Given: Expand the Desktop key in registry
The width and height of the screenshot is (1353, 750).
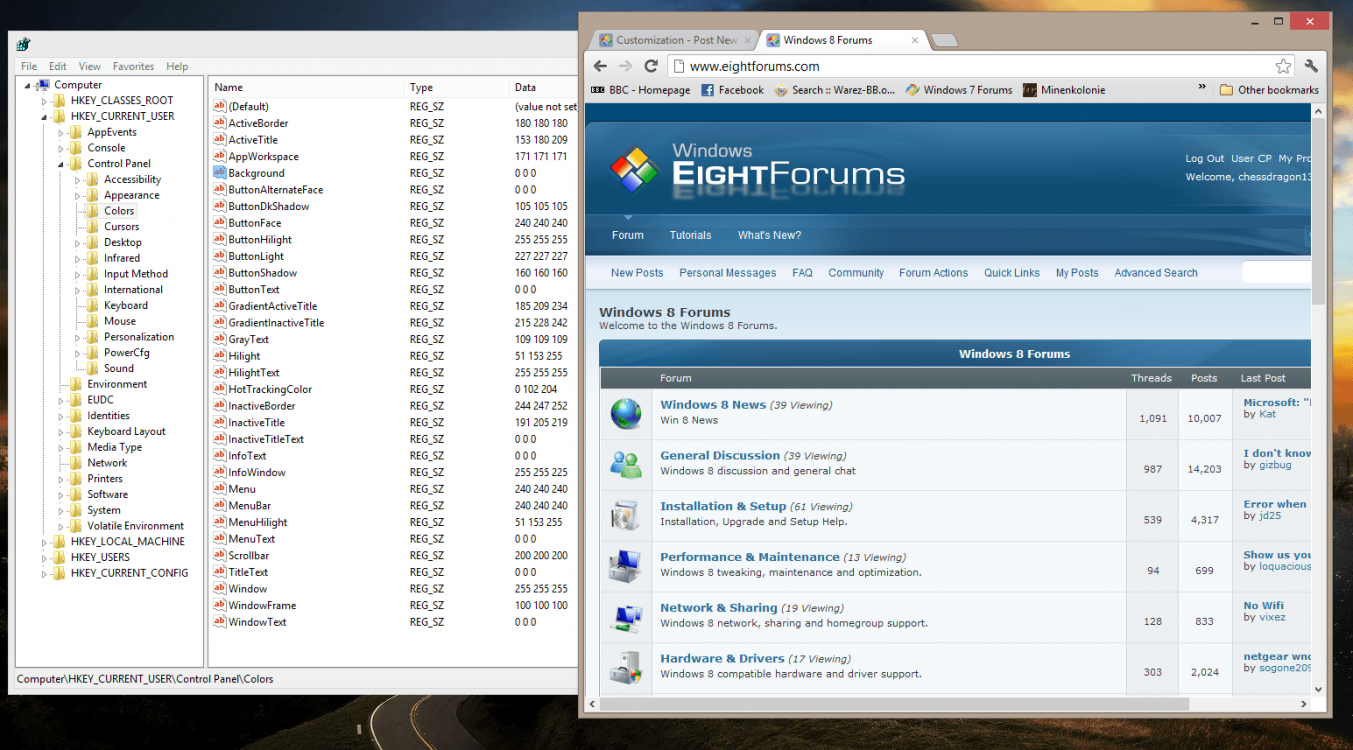Looking at the screenshot, I should tap(78, 243).
